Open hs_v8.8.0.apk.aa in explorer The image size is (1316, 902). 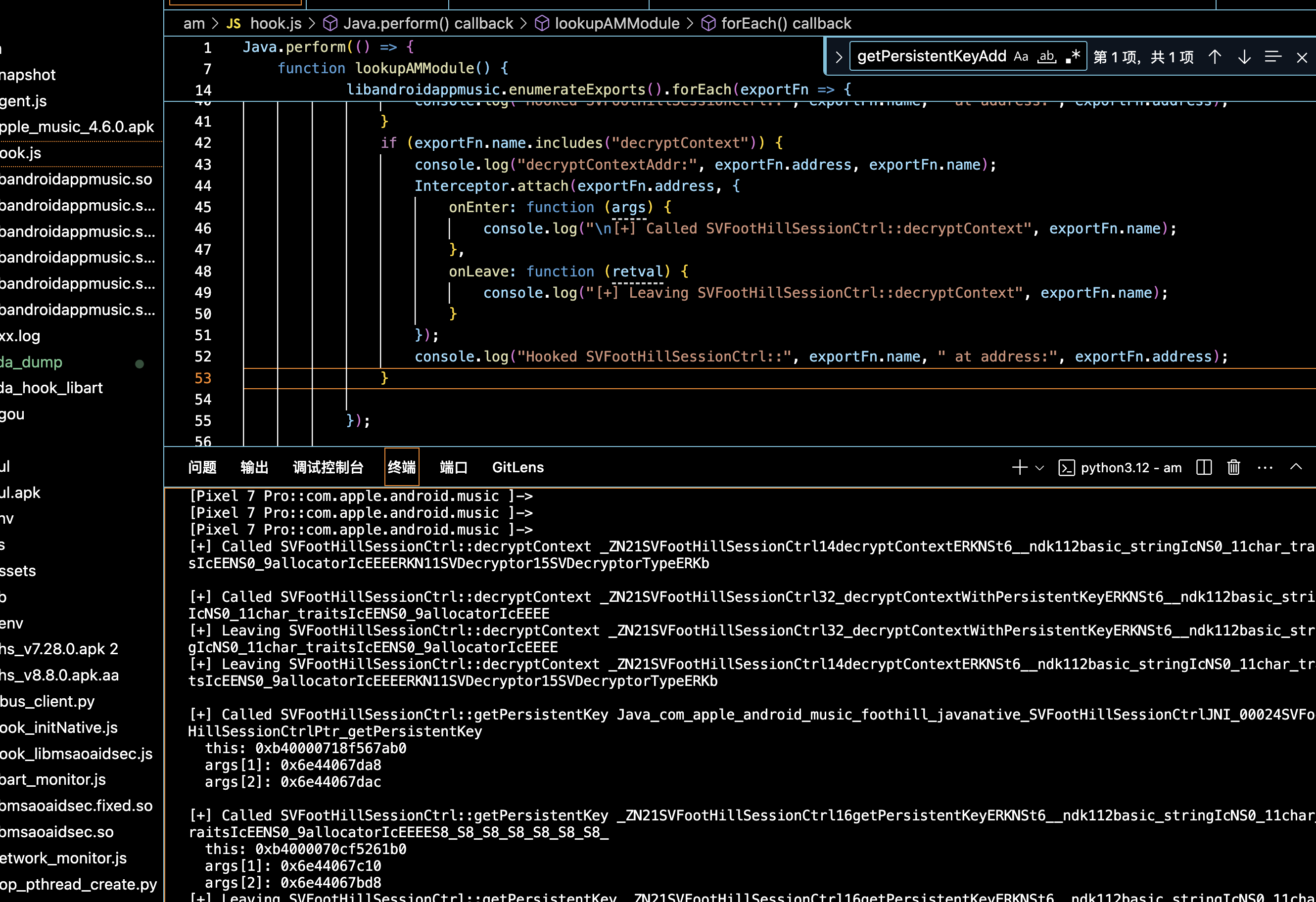point(59,676)
